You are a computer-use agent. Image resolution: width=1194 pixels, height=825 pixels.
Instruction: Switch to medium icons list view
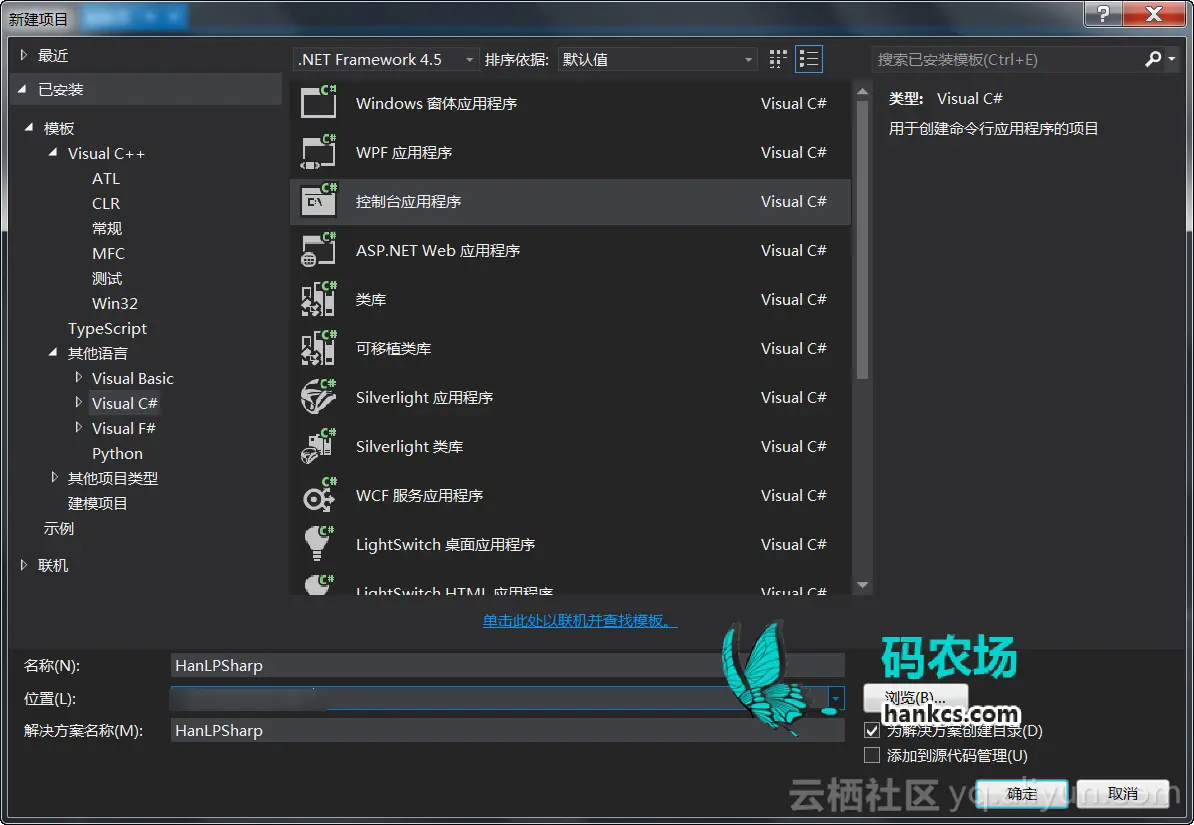coord(809,59)
